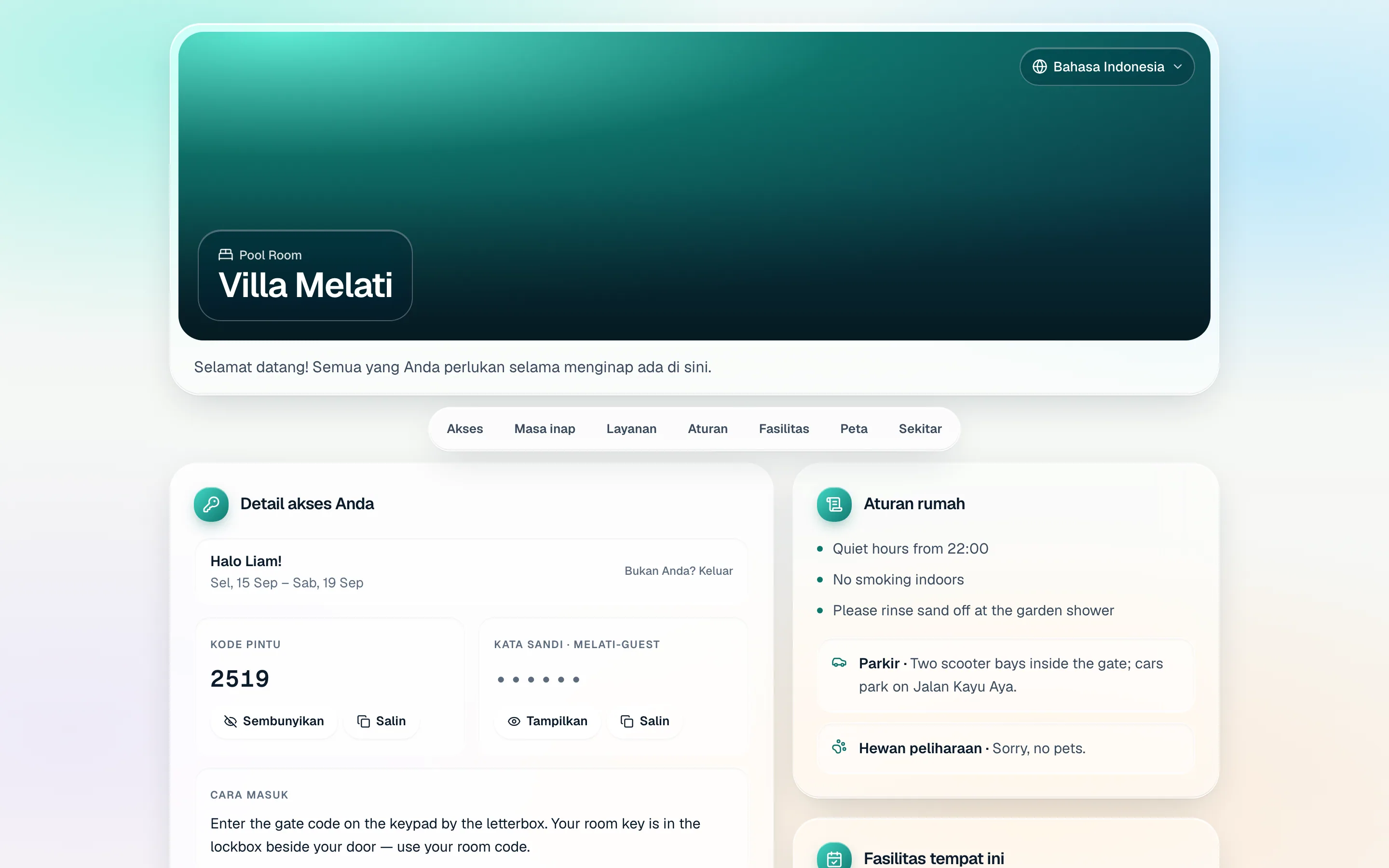Viewport: 1389px width, 868px height.
Task: Click the car icon next to Parkir
Action: coord(839,663)
